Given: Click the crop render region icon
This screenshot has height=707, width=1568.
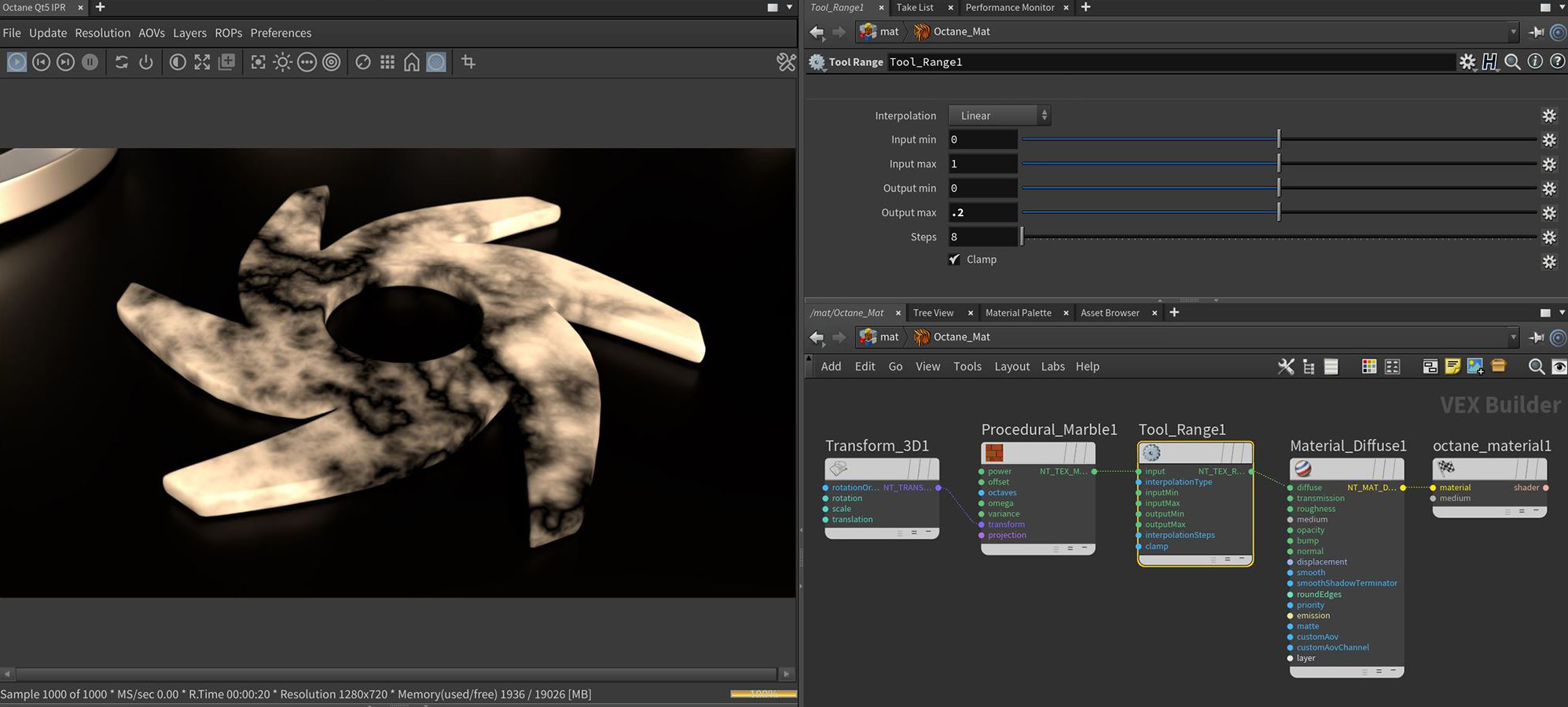Looking at the screenshot, I should pyautogui.click(x=468, y=62).
